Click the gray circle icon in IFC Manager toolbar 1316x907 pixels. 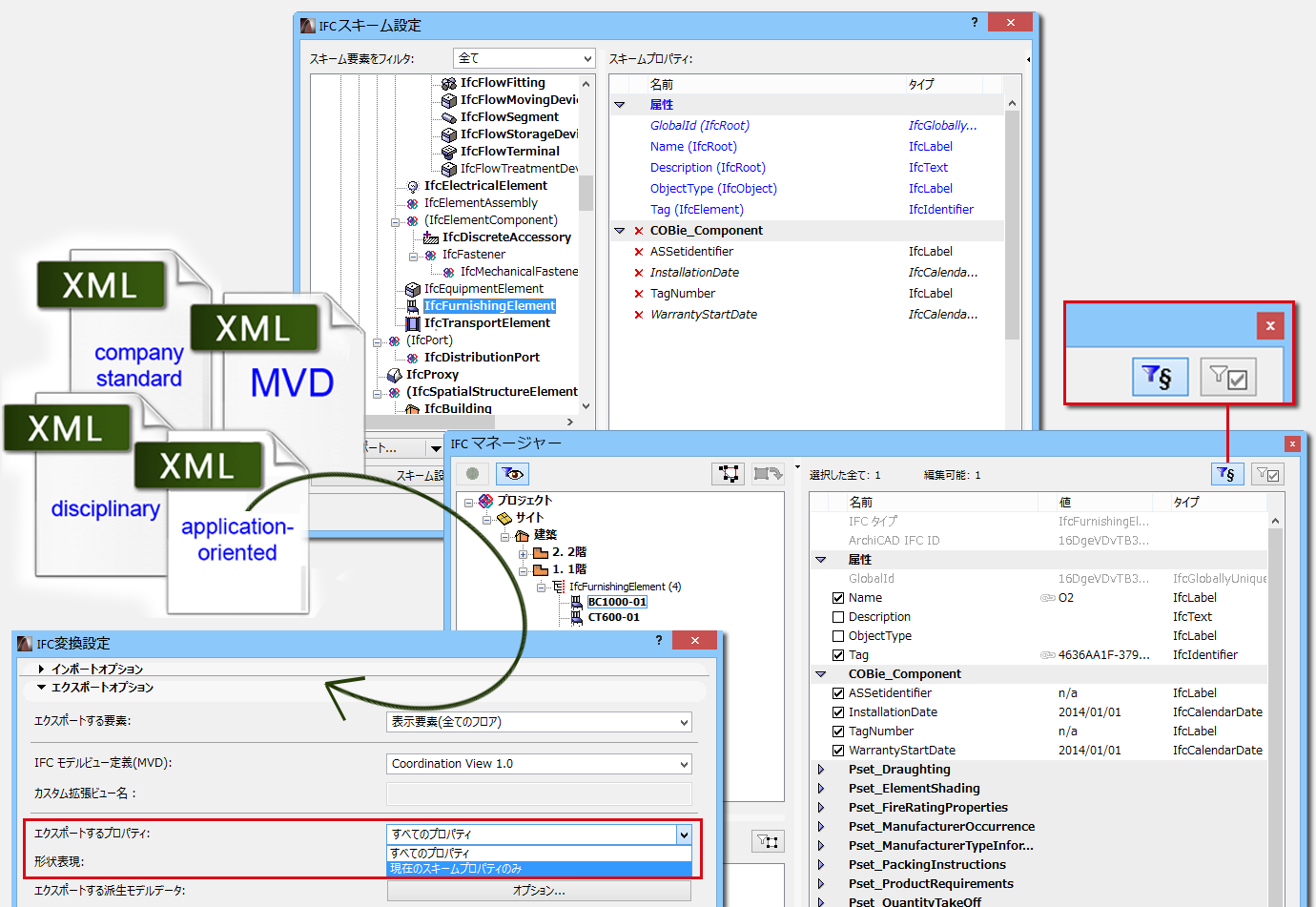click(x=472, y=473)
